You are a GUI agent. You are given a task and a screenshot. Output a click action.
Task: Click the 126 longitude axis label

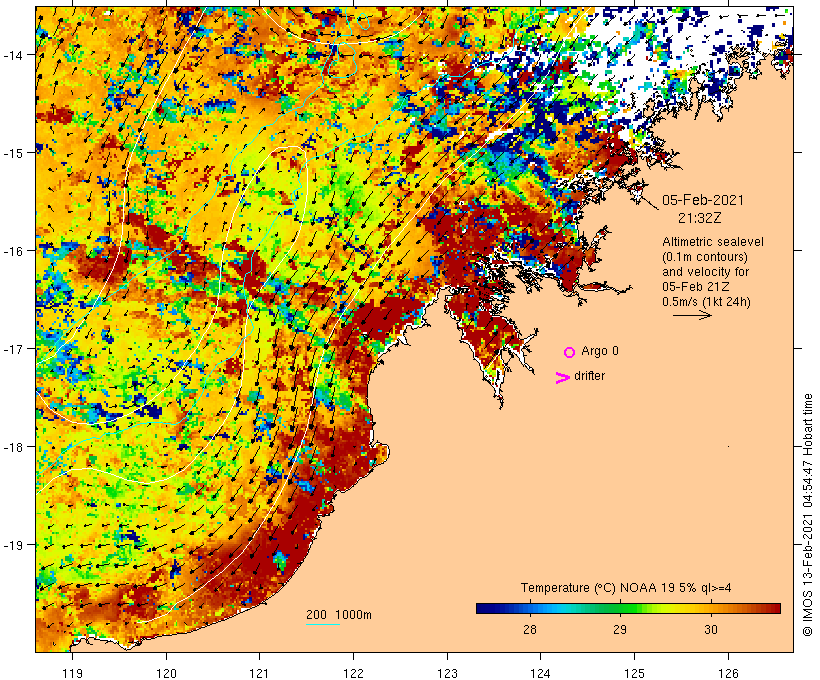coord(728,673)
